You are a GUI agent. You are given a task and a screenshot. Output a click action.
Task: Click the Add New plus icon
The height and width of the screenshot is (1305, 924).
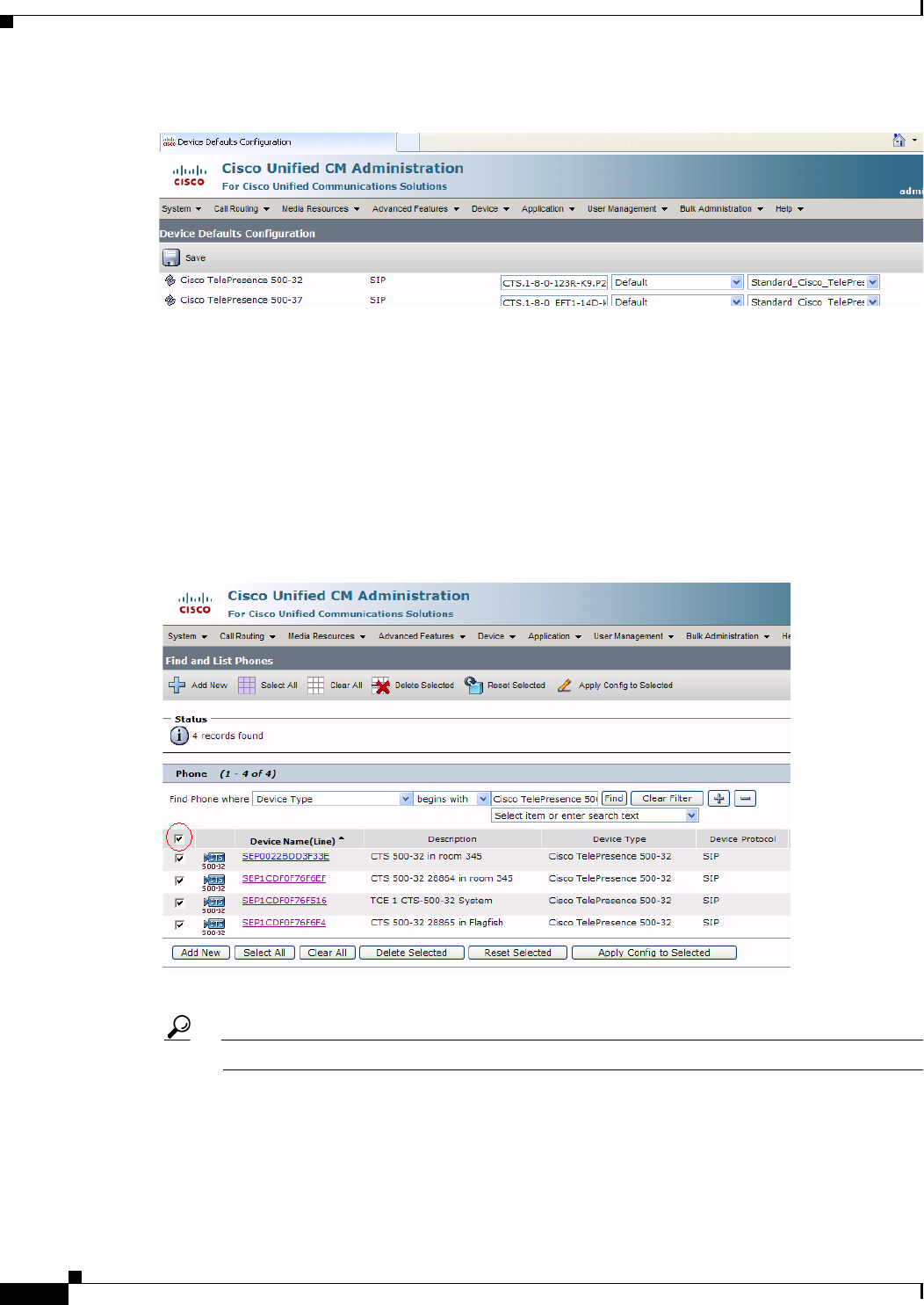pyautogui.click(x=177, y=685)
